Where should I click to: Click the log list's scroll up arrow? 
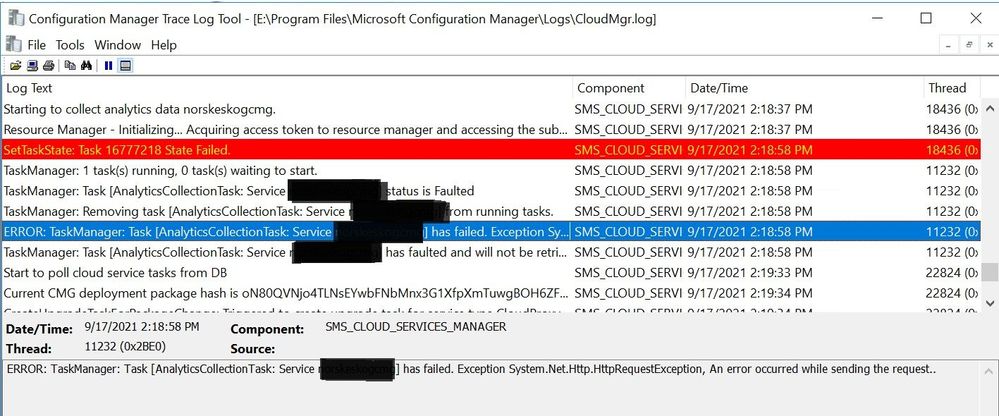point(989,107)
